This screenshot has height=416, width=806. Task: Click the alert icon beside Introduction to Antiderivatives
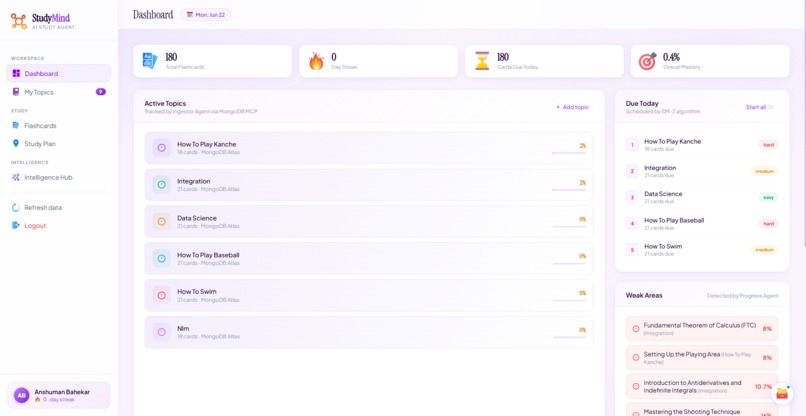(636, 386)
